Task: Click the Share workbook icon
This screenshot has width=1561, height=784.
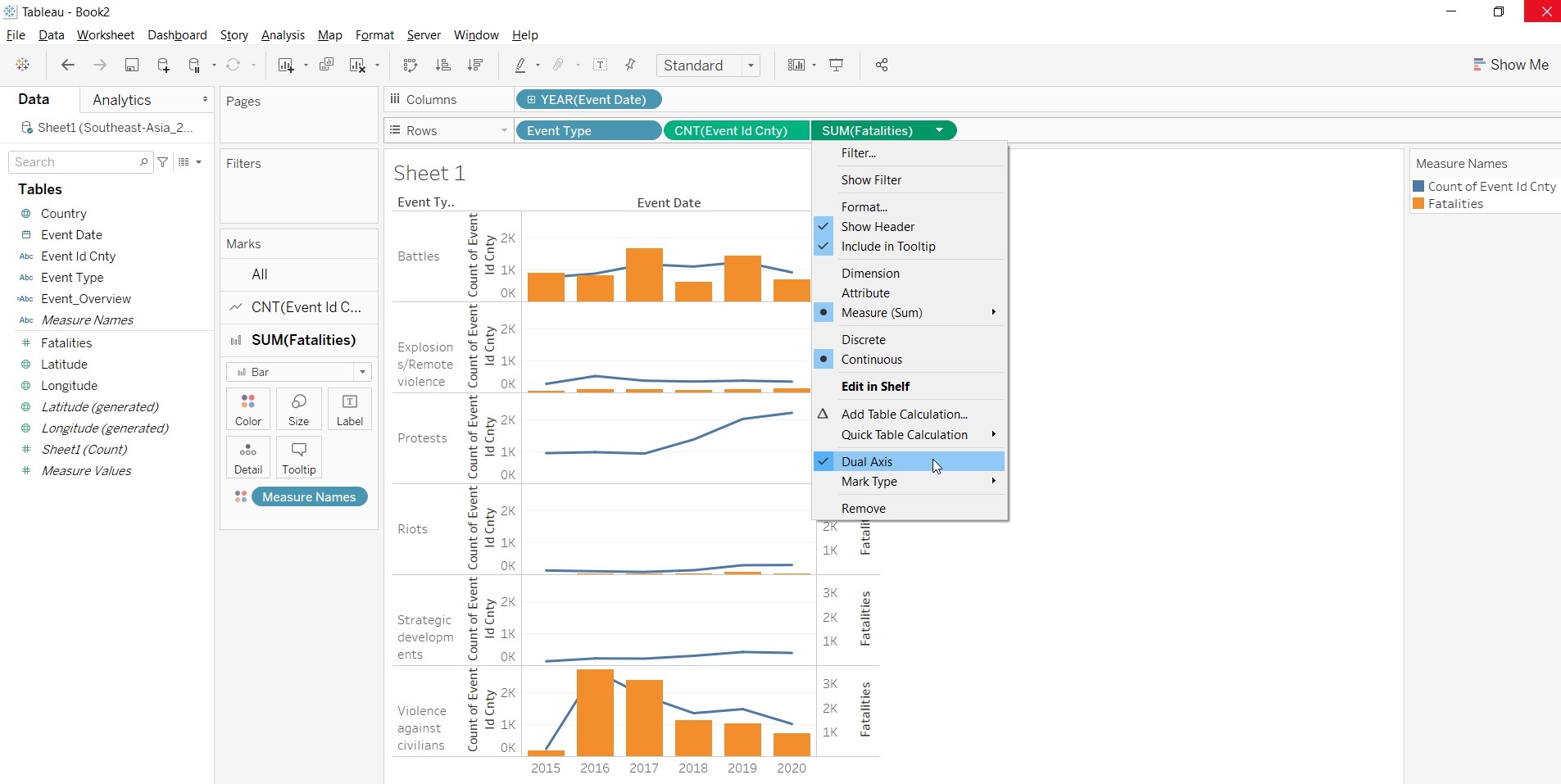Action: (882, 66)
